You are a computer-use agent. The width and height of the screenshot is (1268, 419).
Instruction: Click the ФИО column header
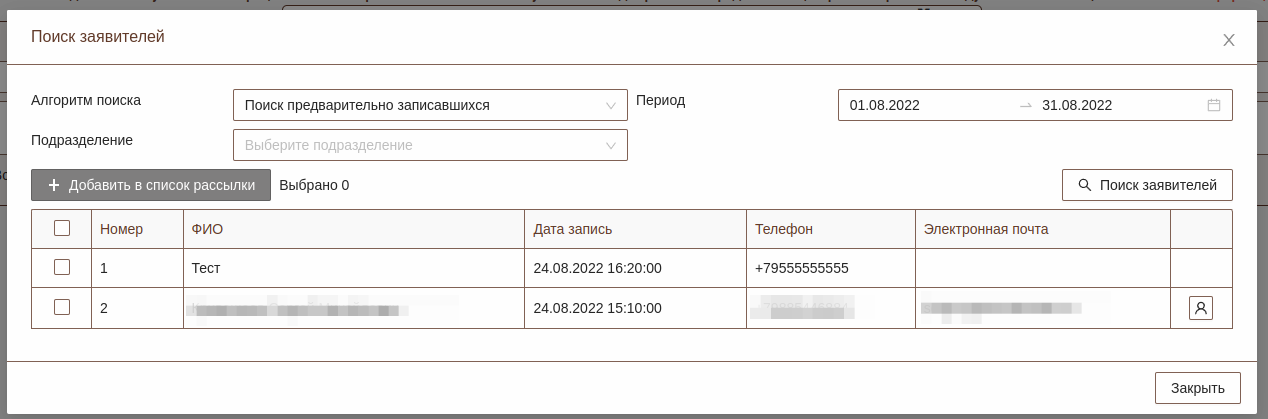click(x=208, y=229)
